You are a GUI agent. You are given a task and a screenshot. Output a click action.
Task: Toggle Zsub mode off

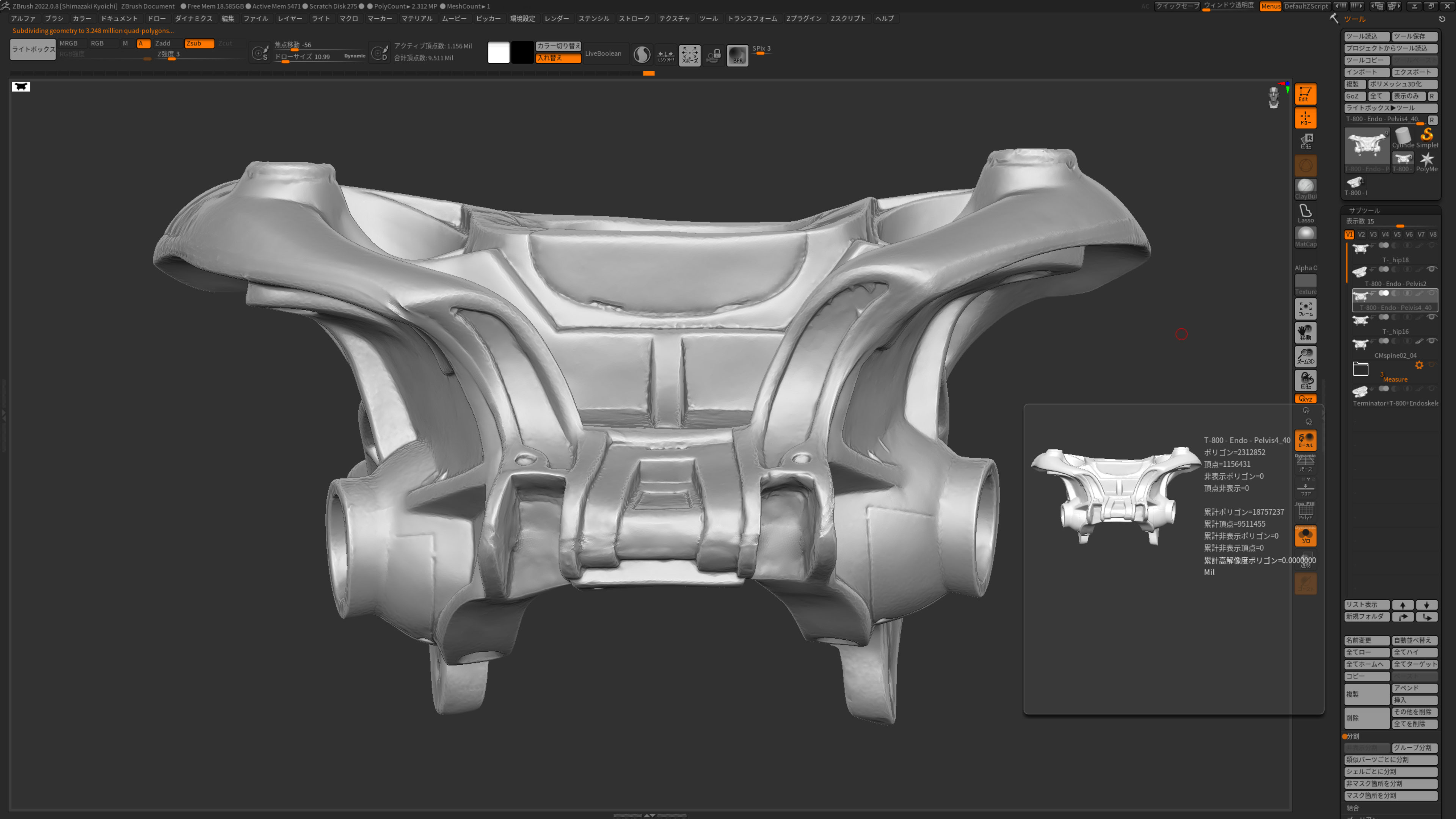pyautogui.click(x=199, y=44)
